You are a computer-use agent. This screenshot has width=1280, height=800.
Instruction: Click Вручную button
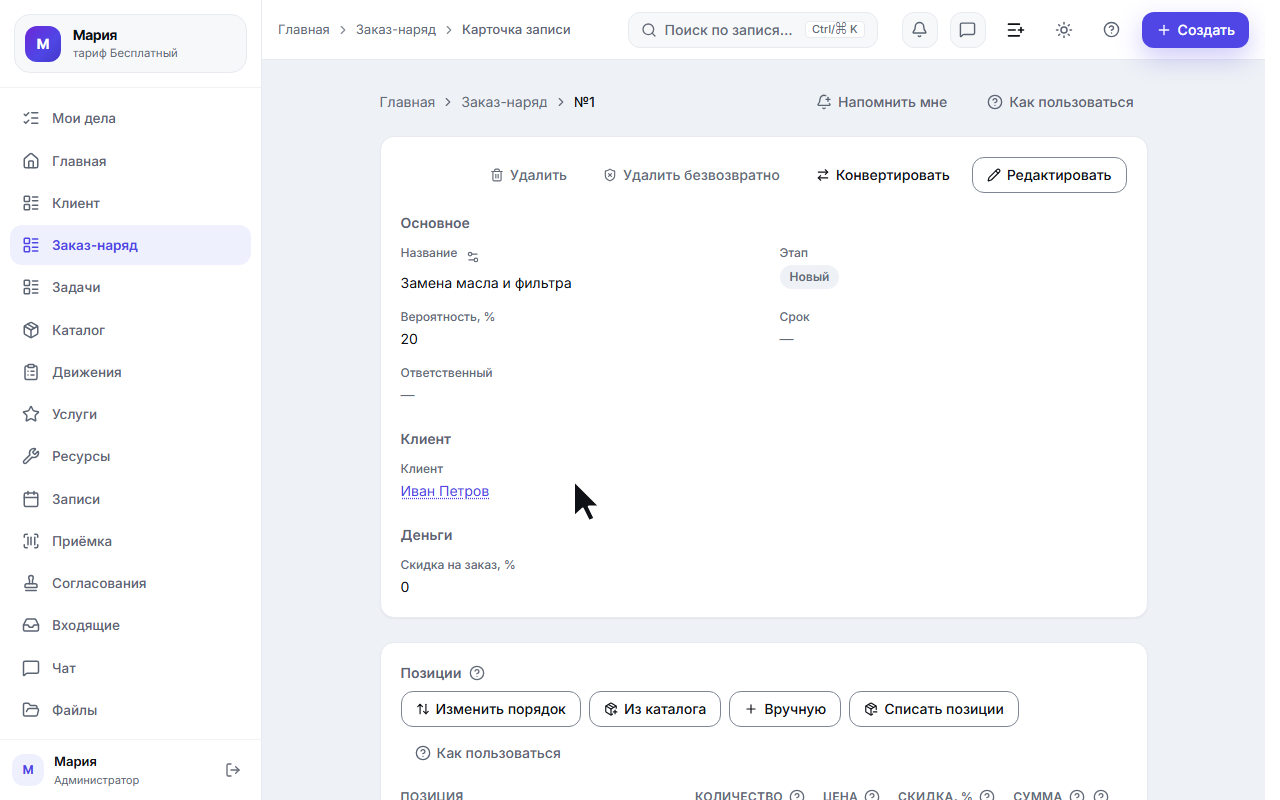(x=785, y=709)
